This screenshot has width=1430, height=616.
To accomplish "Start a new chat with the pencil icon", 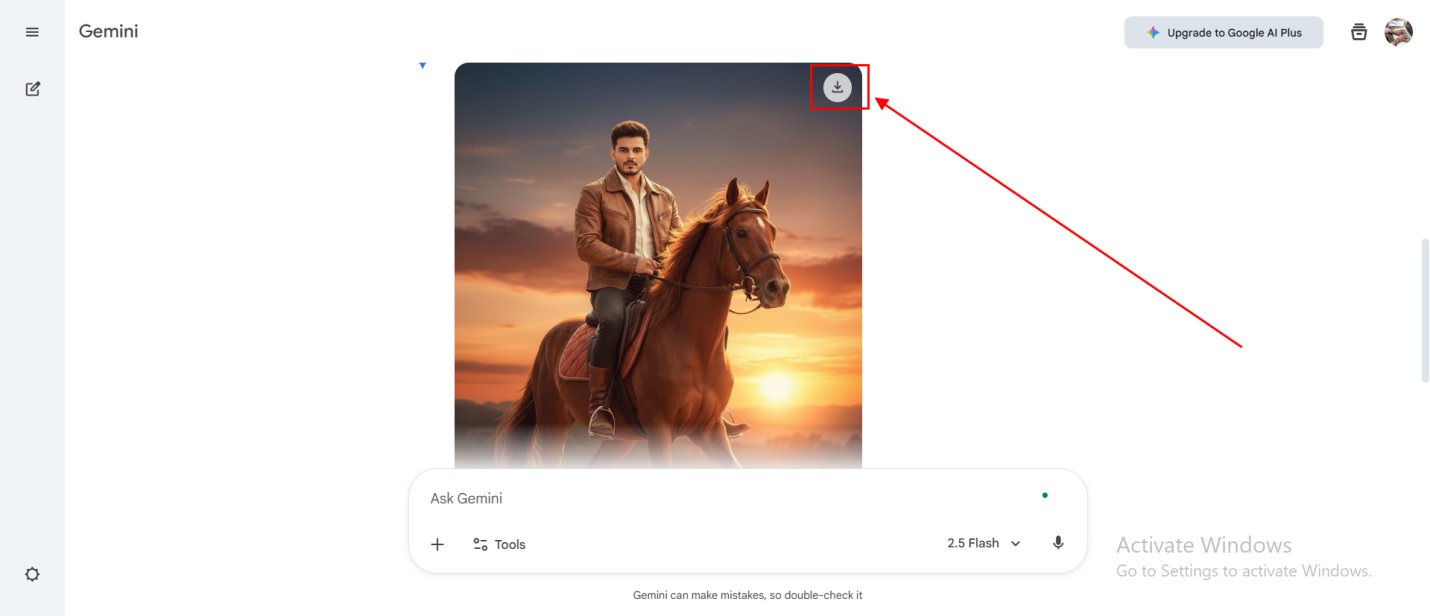I will [32, 88].
